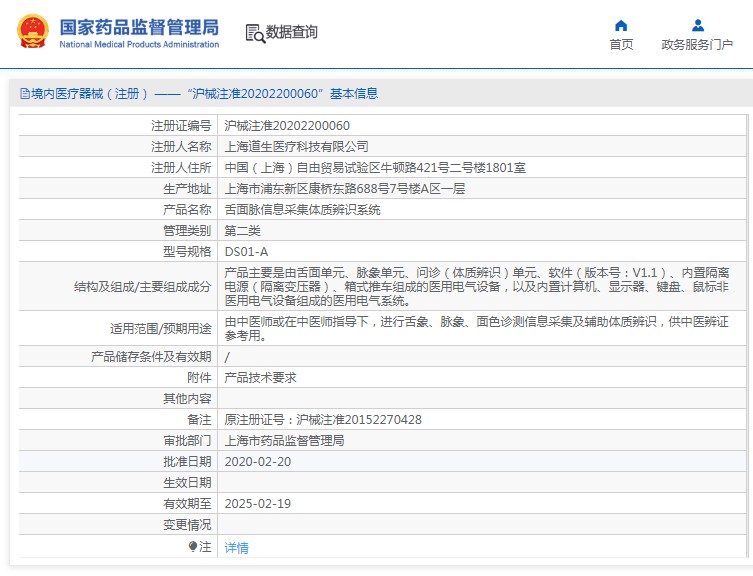Click the model value DS01-A
The height and width of the screenshot is (576, 753).
coord(246,252)
